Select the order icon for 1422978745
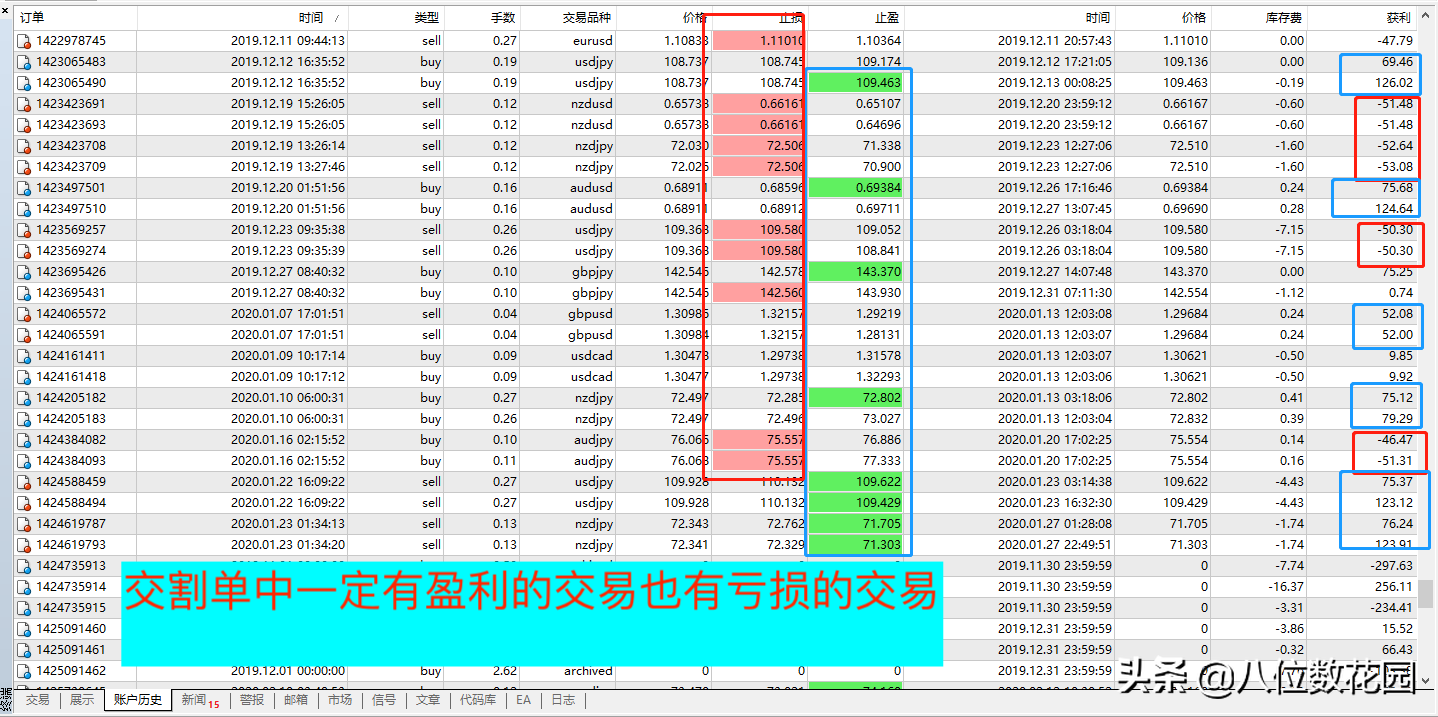This screenshot has height=717, width=1438. pyautogui.click(x=25, y=41)
